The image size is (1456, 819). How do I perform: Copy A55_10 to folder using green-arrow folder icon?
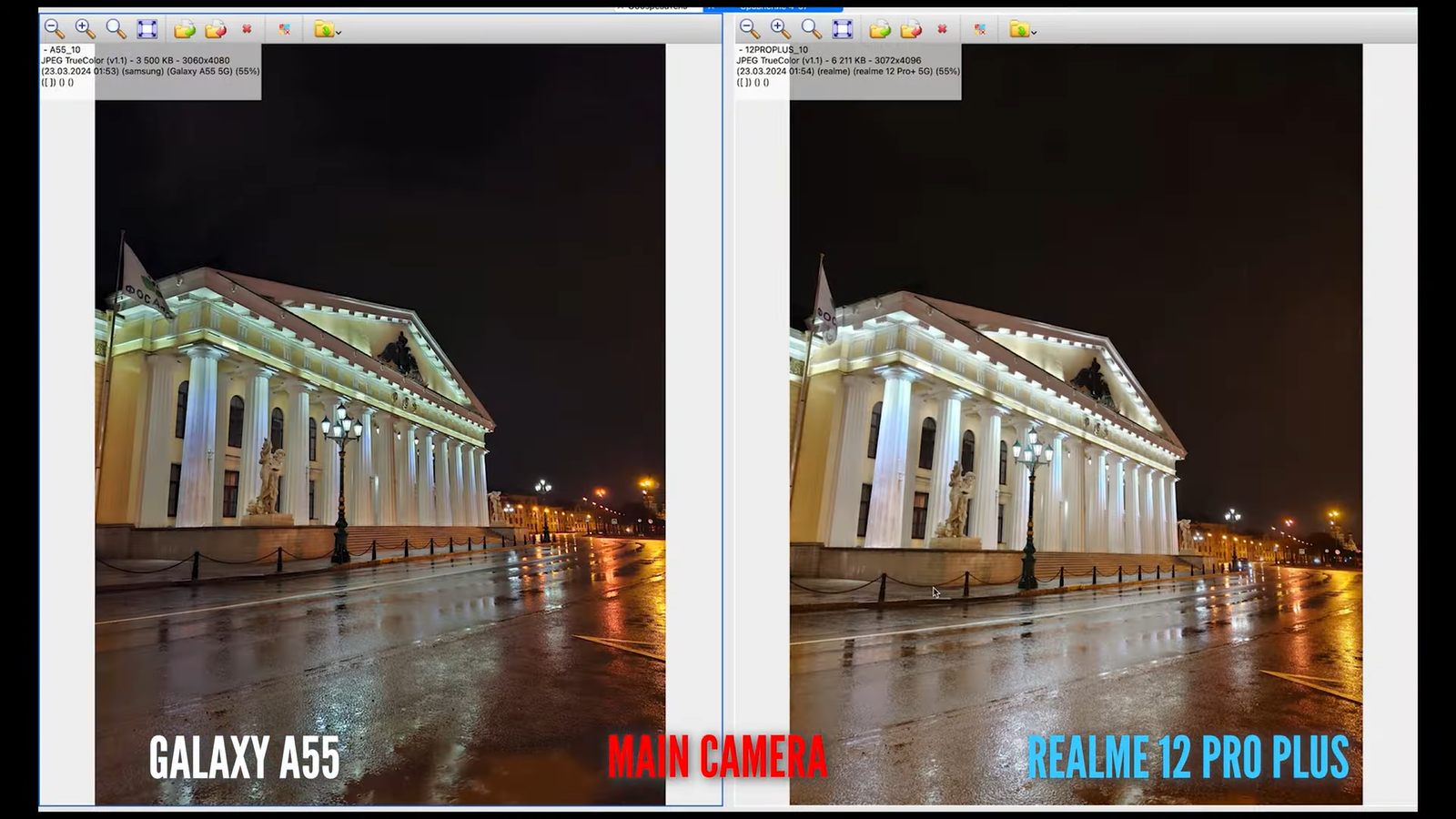pos(185,29)
